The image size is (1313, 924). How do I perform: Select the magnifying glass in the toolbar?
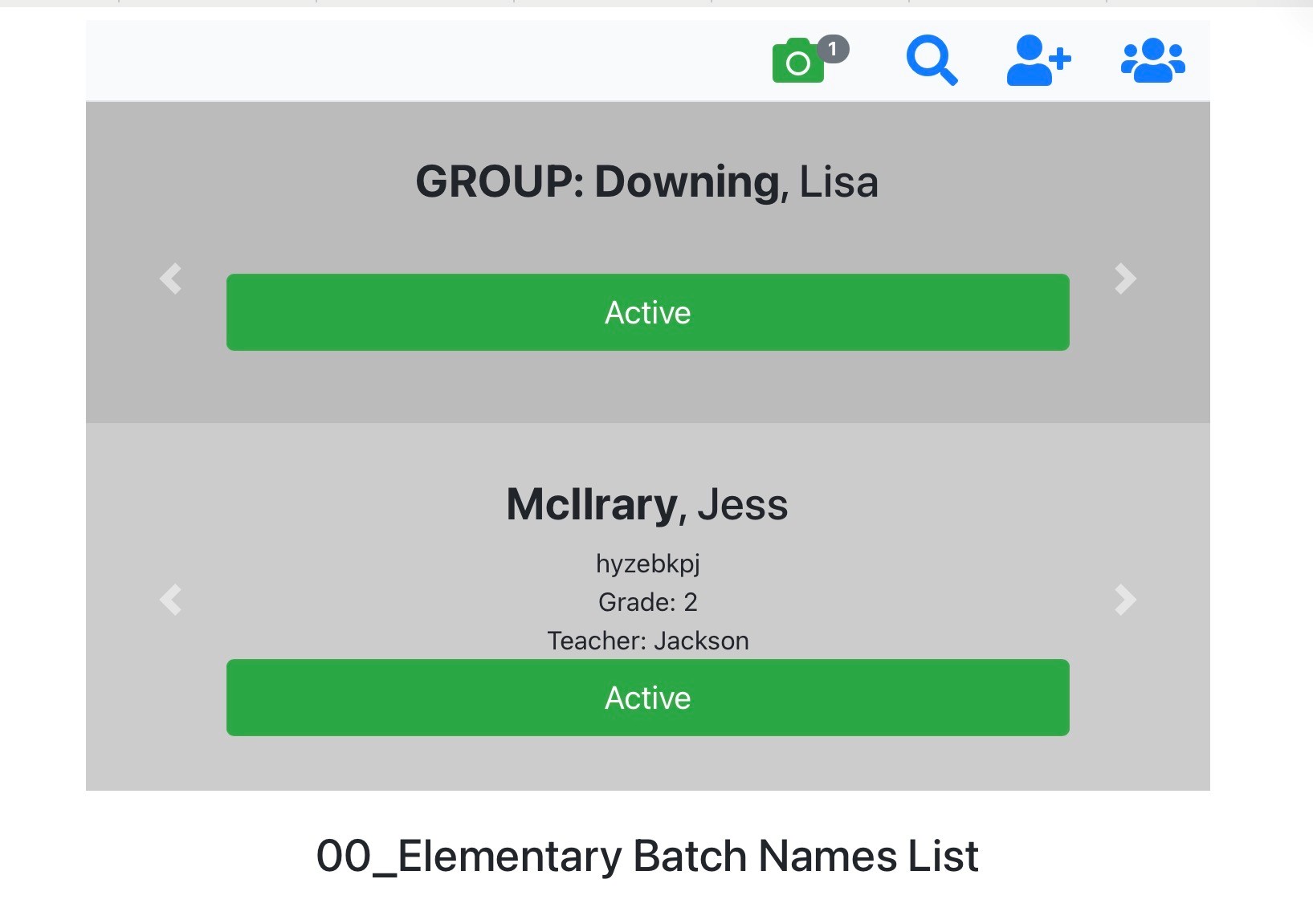pos(933,61)
